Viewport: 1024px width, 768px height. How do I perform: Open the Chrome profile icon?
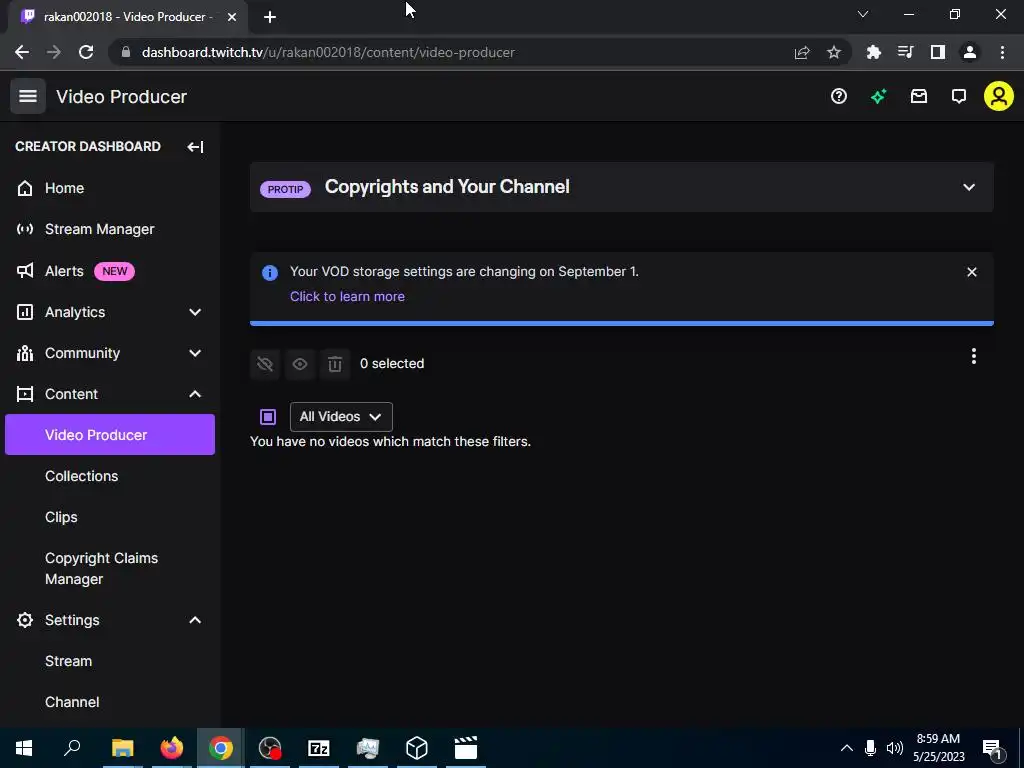tap(970, 52)
